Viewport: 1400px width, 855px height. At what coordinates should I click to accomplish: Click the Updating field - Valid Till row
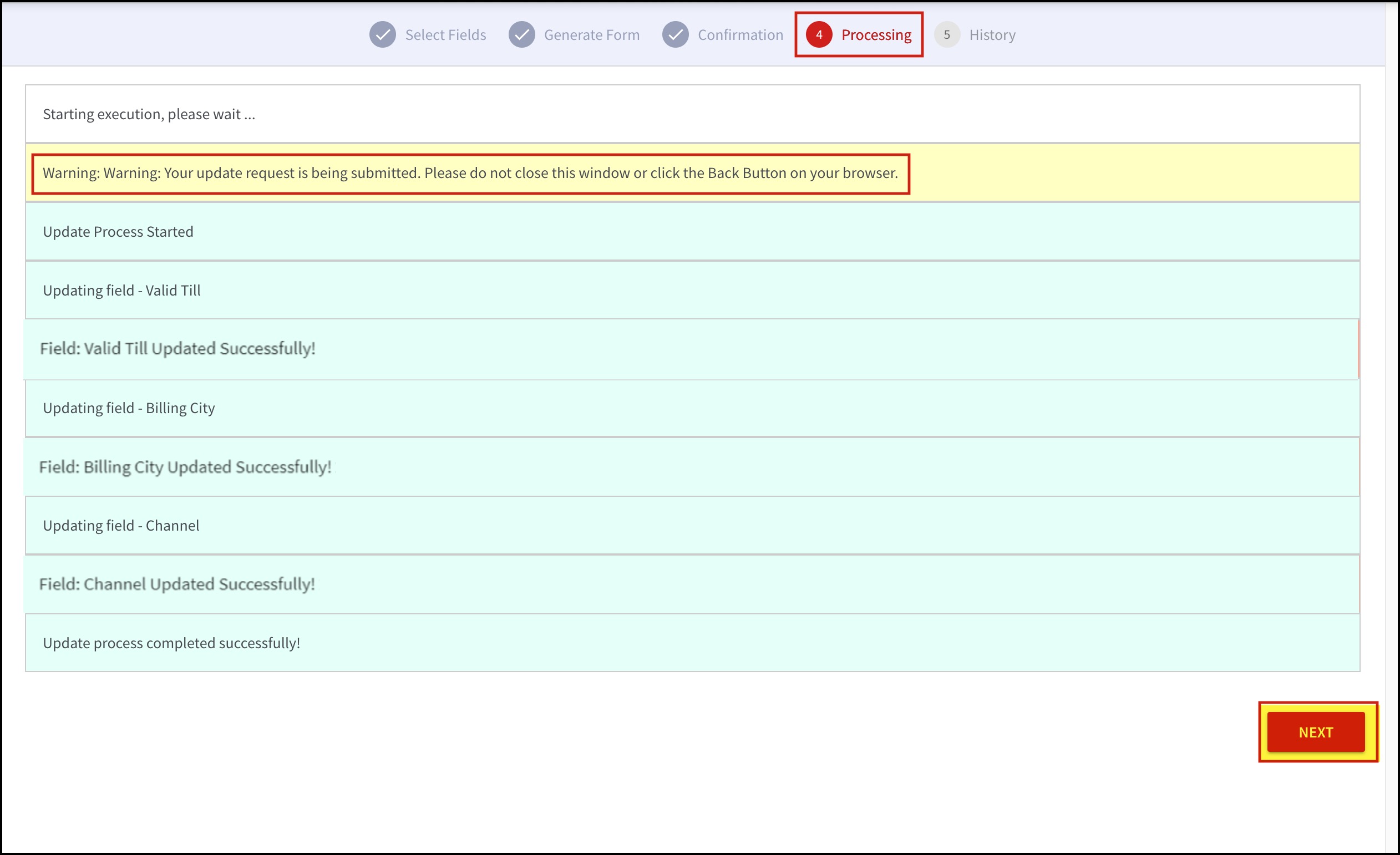tap(121, 291)
